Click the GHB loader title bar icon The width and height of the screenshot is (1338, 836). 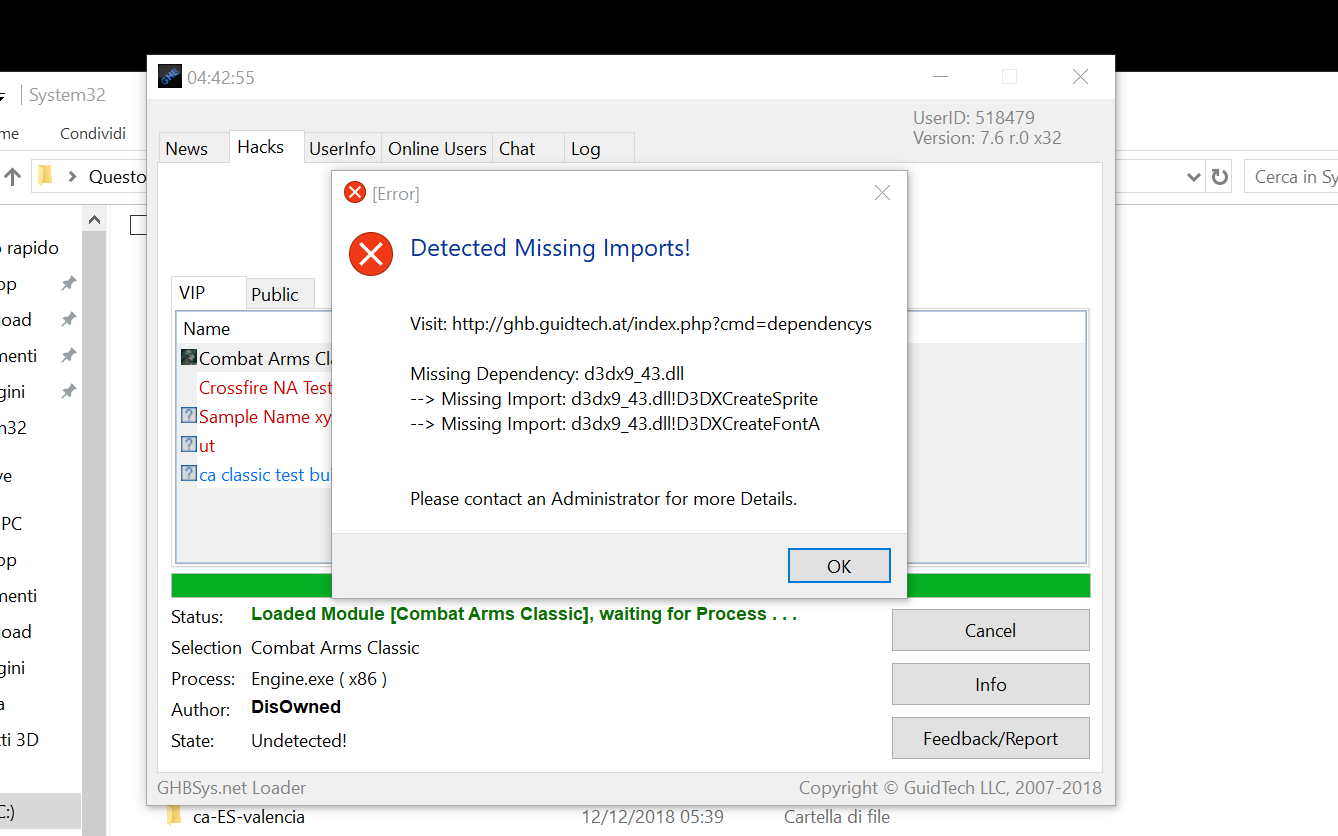pos(170,76)
